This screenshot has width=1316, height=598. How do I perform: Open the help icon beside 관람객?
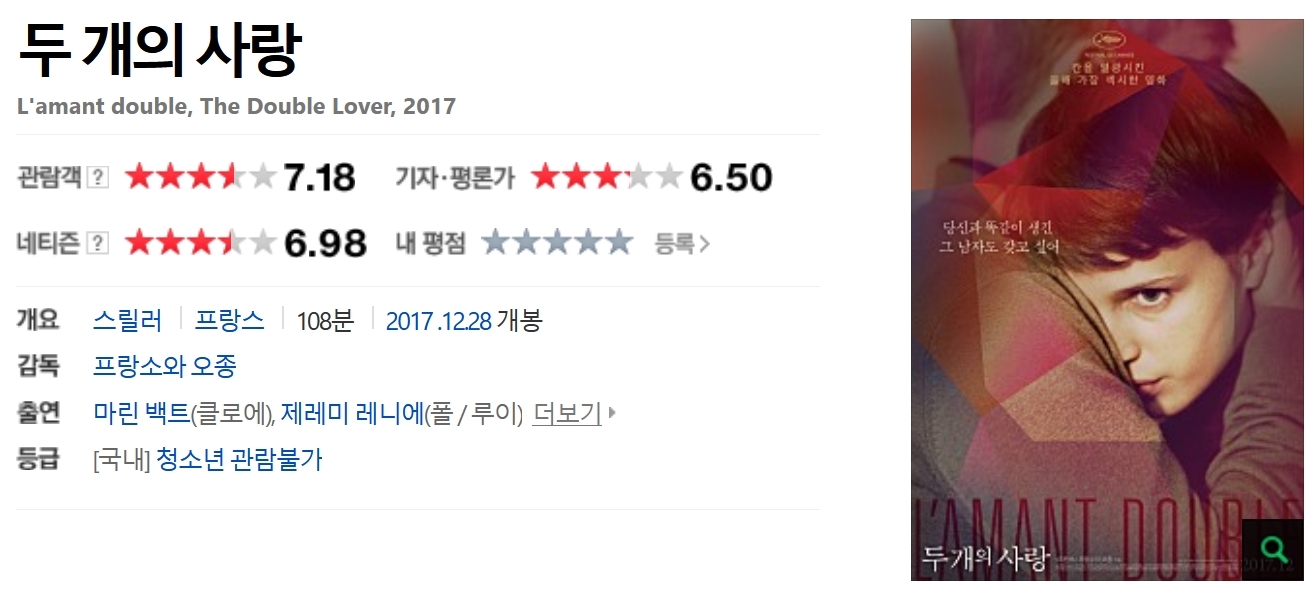(x=98, y=178)
